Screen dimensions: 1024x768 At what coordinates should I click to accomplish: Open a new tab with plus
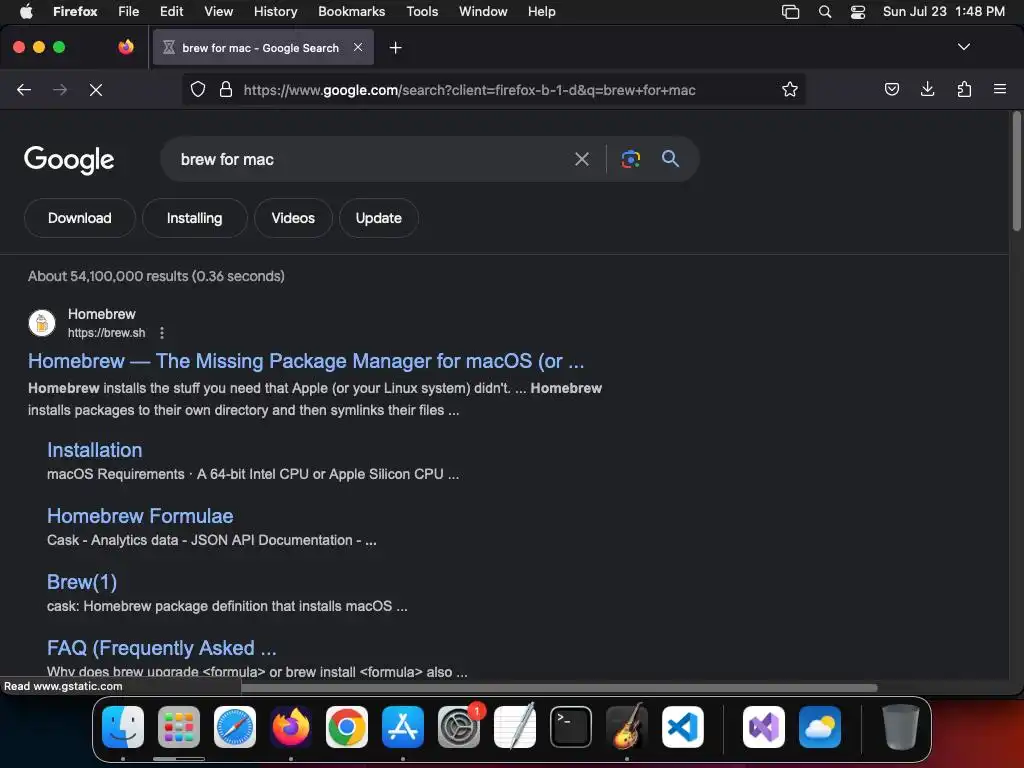click(395, 48)
